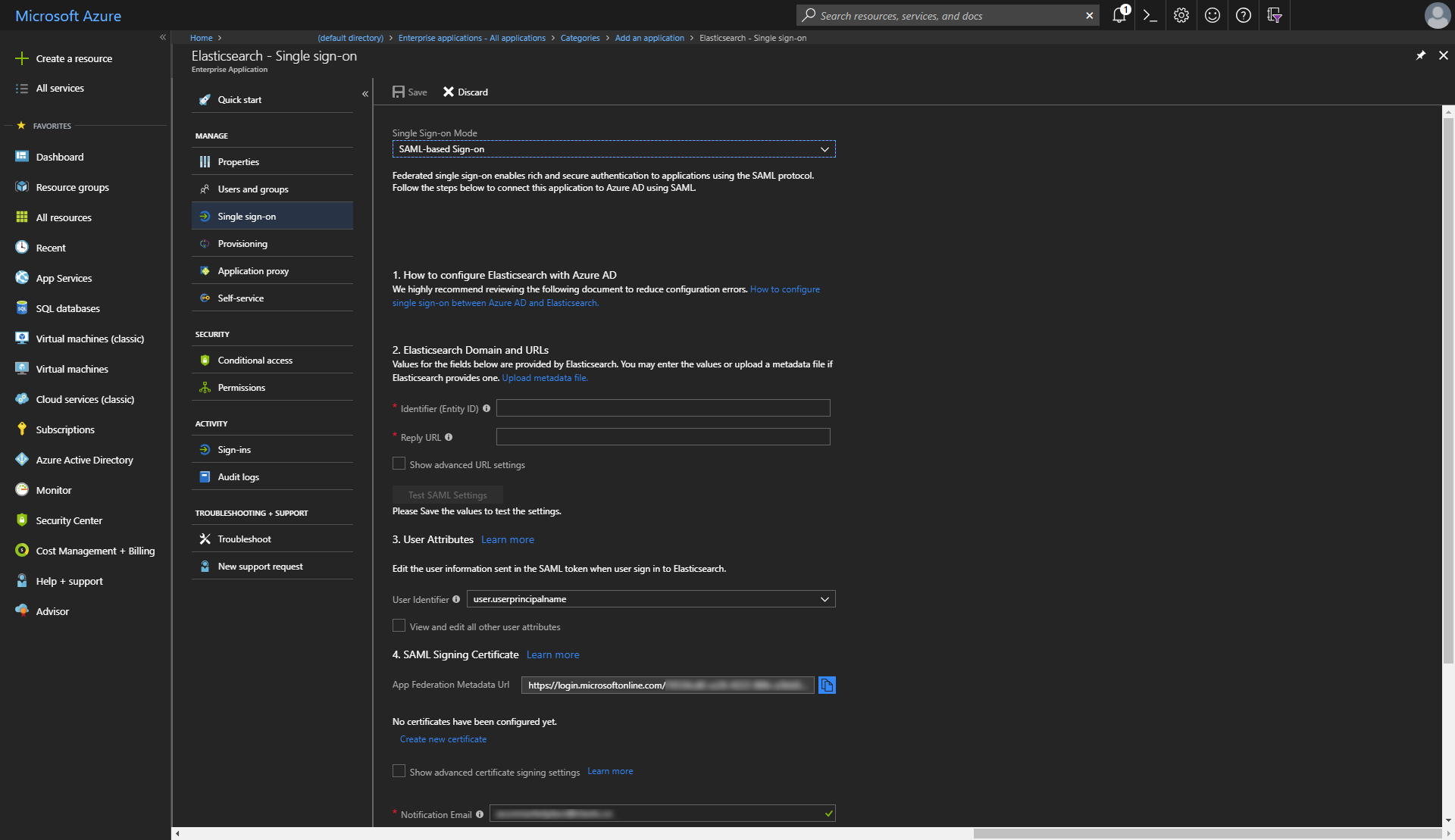Click the Identifier Entity ID input field

click(x=664, y=407)
